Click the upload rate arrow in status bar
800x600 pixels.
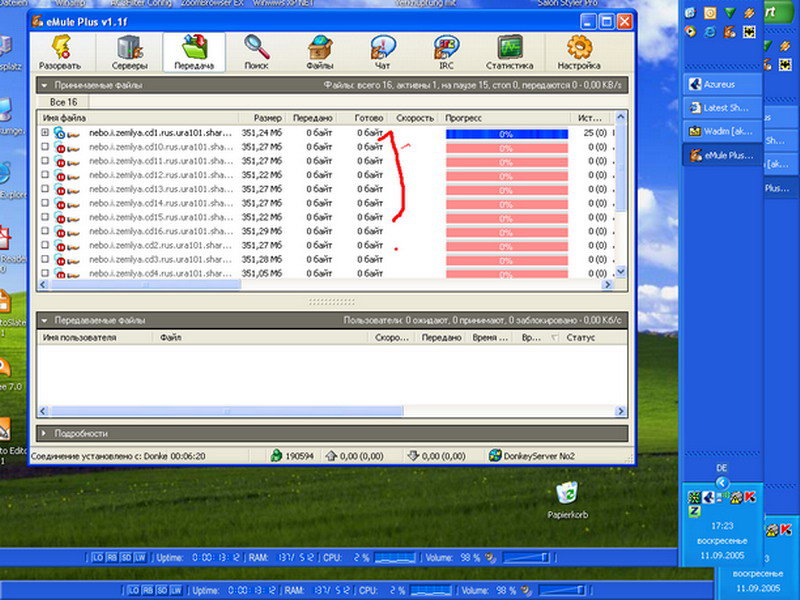click(331, 456)
